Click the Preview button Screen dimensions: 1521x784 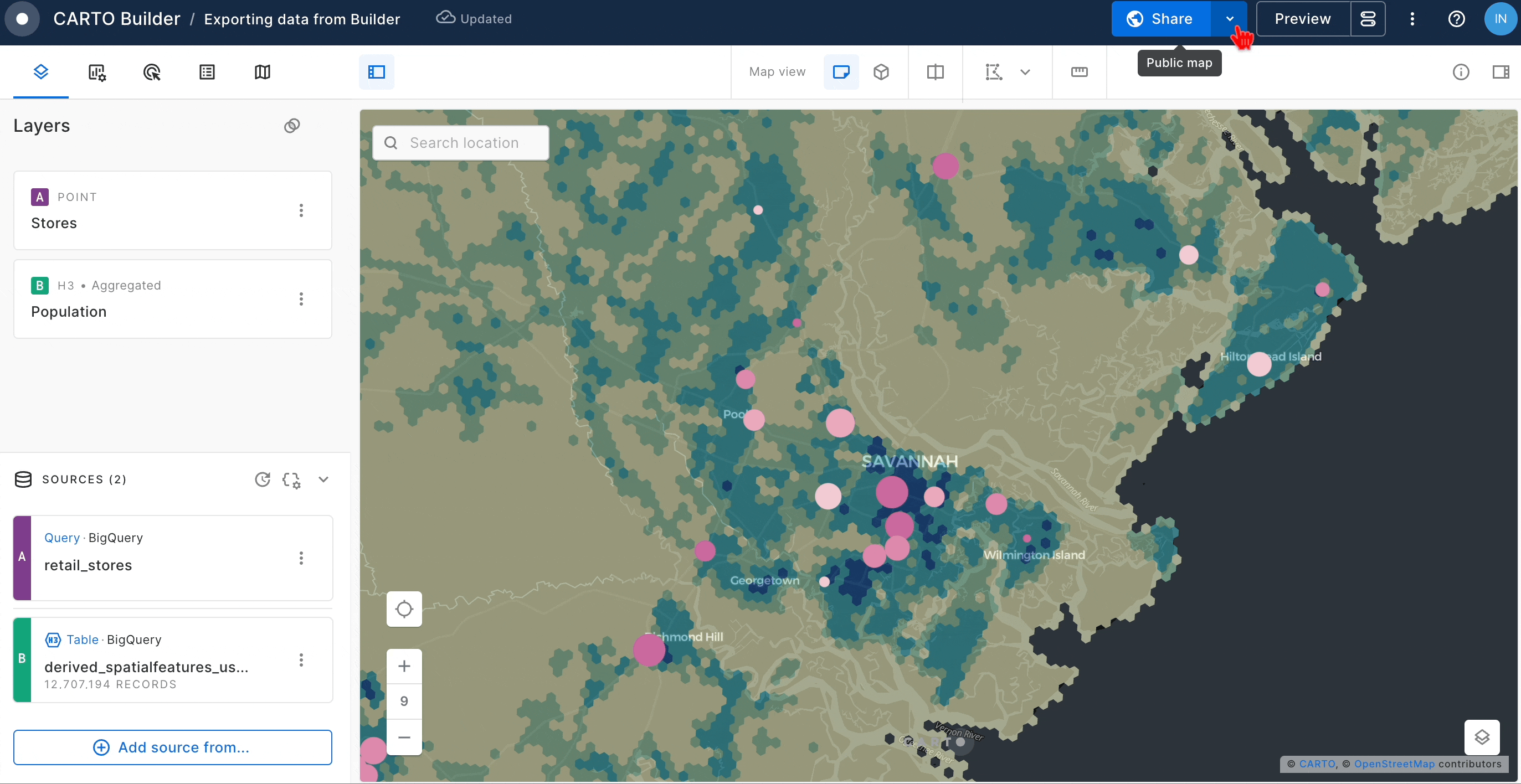point(1303,19)
